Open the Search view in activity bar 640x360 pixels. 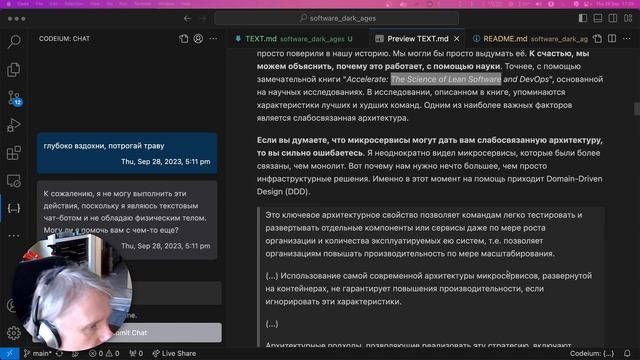point(14,42)
